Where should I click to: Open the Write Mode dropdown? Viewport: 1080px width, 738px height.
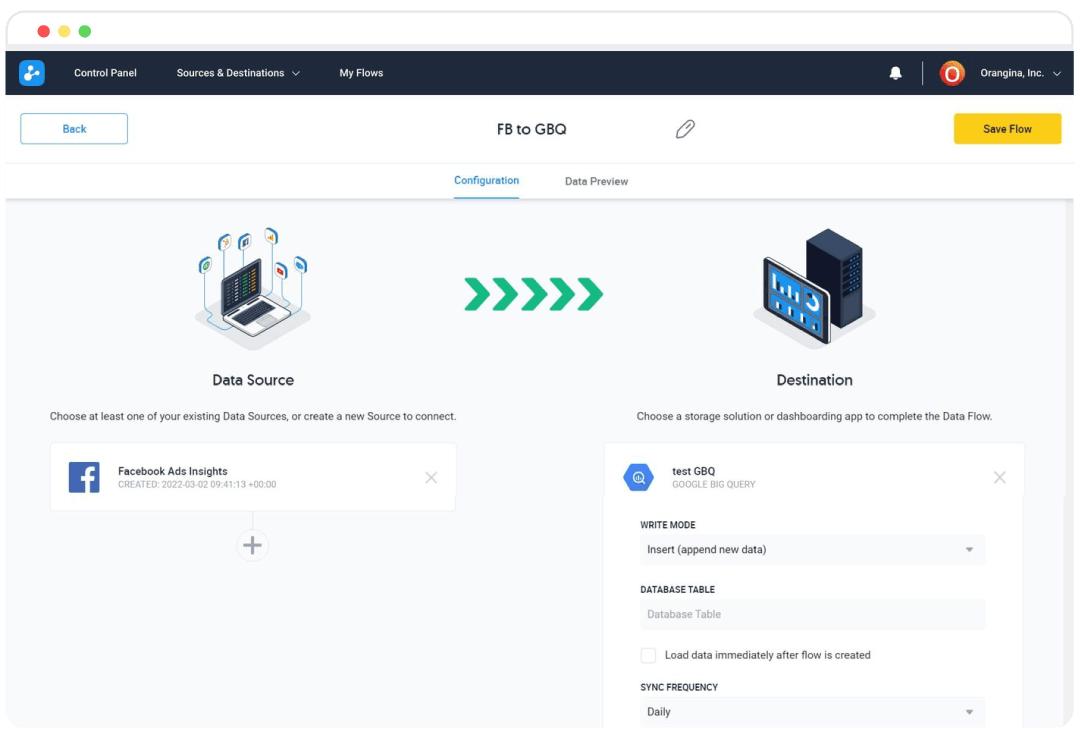coord(812,549)
